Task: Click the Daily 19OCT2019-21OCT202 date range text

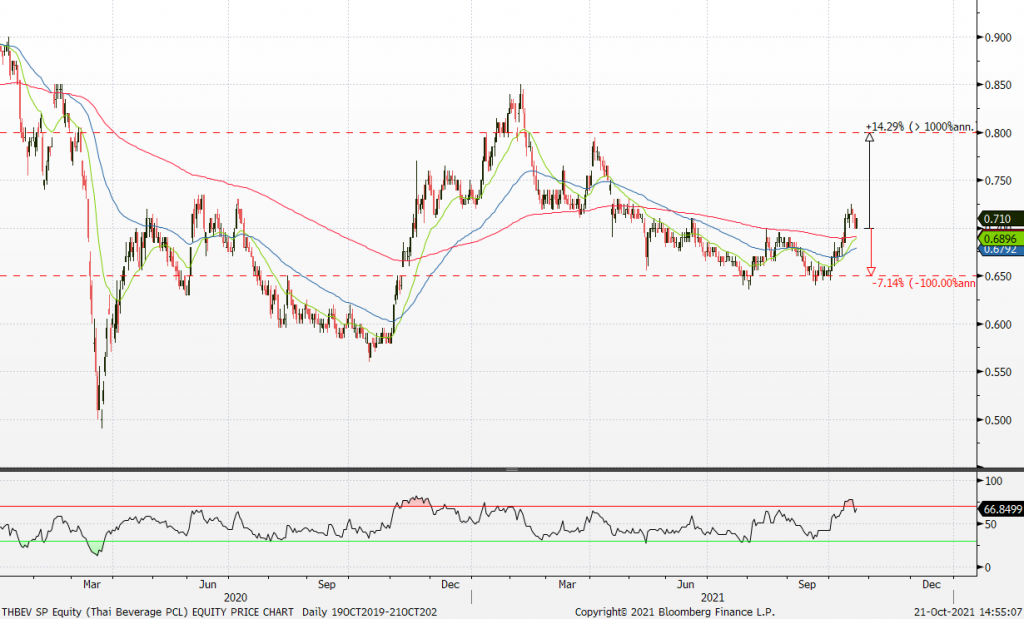Action: (369, 612)
